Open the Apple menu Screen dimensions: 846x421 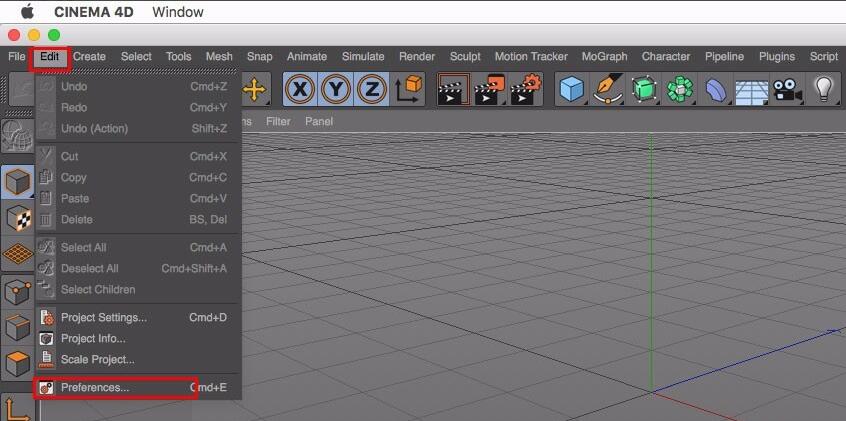click(x=27, y=11)
